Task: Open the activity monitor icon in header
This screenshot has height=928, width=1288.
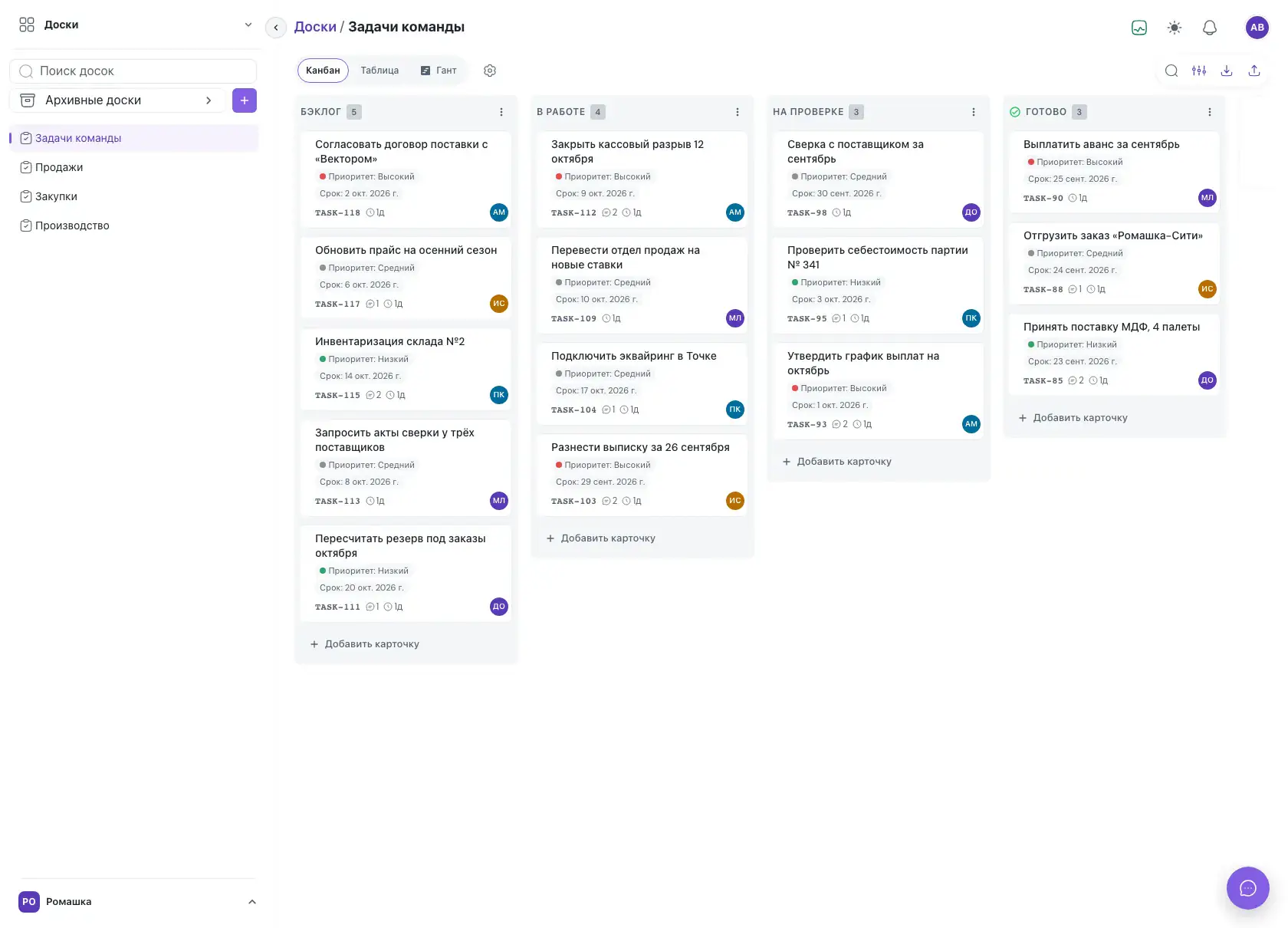Action: click(x=1139, y=28)
